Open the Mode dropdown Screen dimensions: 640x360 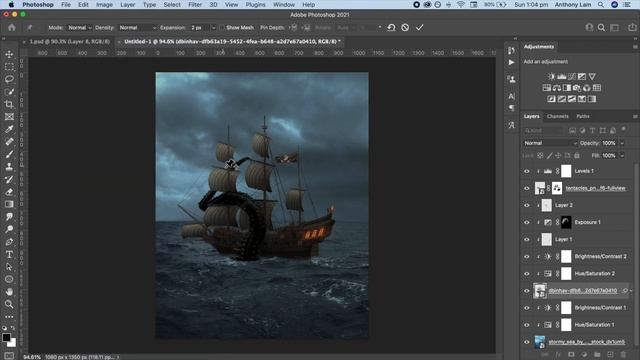(80, 28)
